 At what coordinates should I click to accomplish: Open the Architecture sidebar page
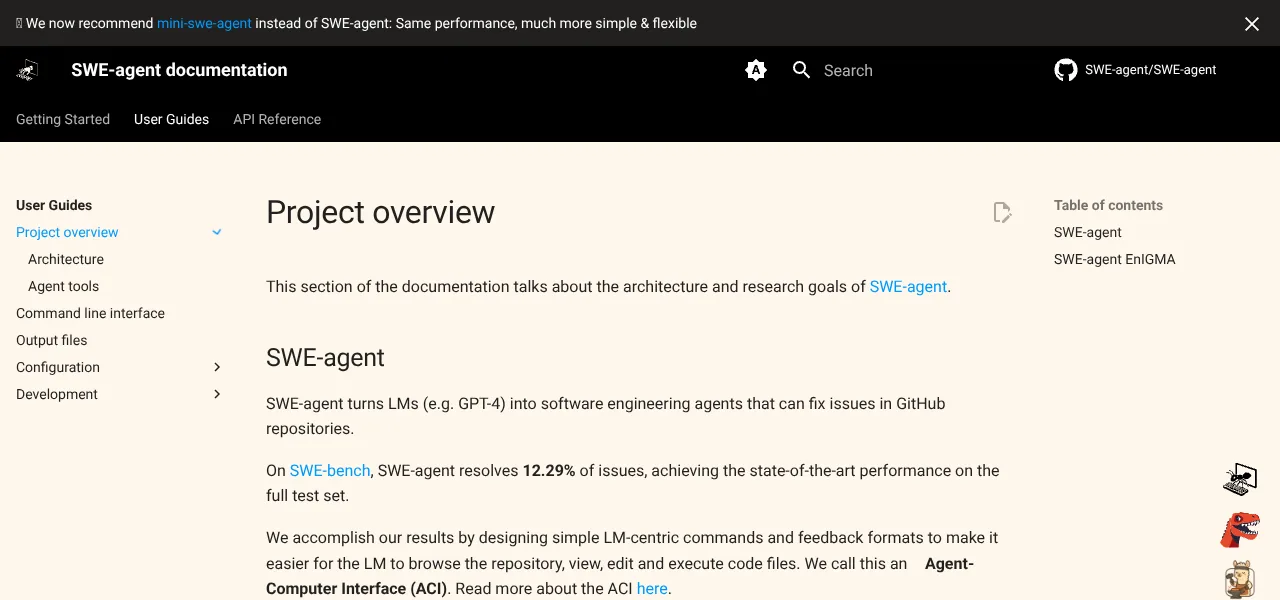(x=66, y=259)
